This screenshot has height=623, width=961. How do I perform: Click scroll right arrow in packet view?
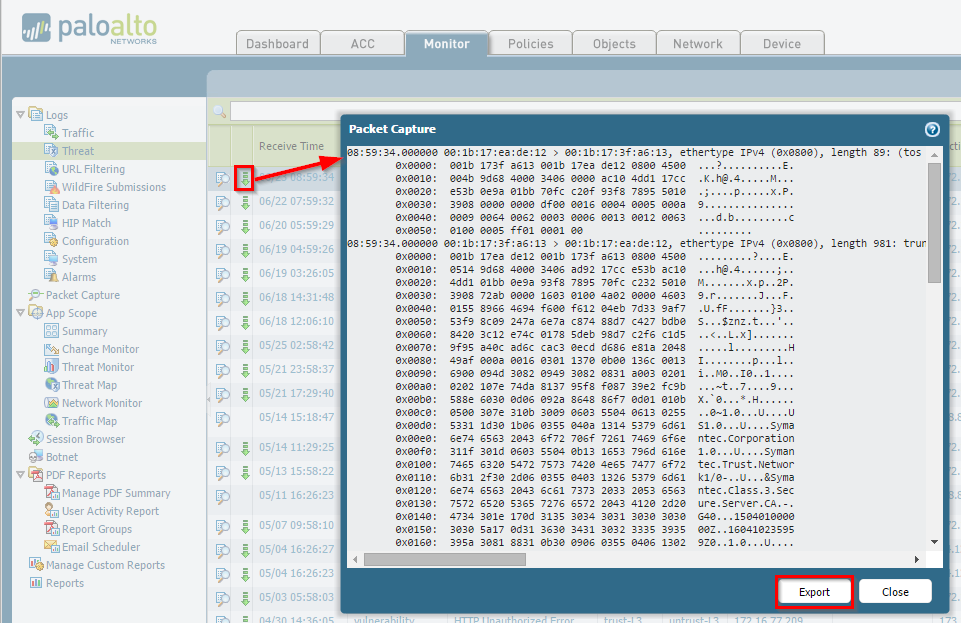pyautogui.click(x=917, y=559)
